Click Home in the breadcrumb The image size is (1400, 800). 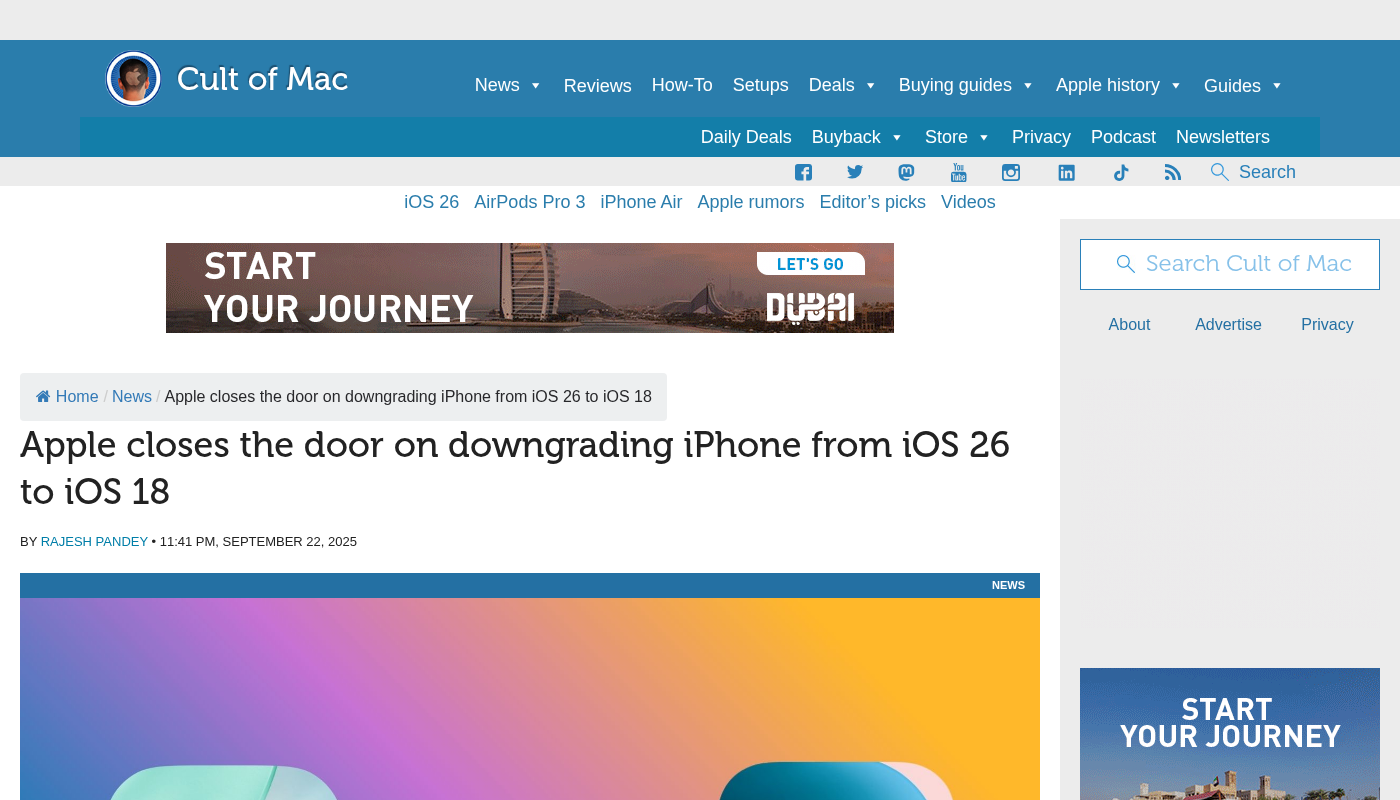click(x=76, y=397)
